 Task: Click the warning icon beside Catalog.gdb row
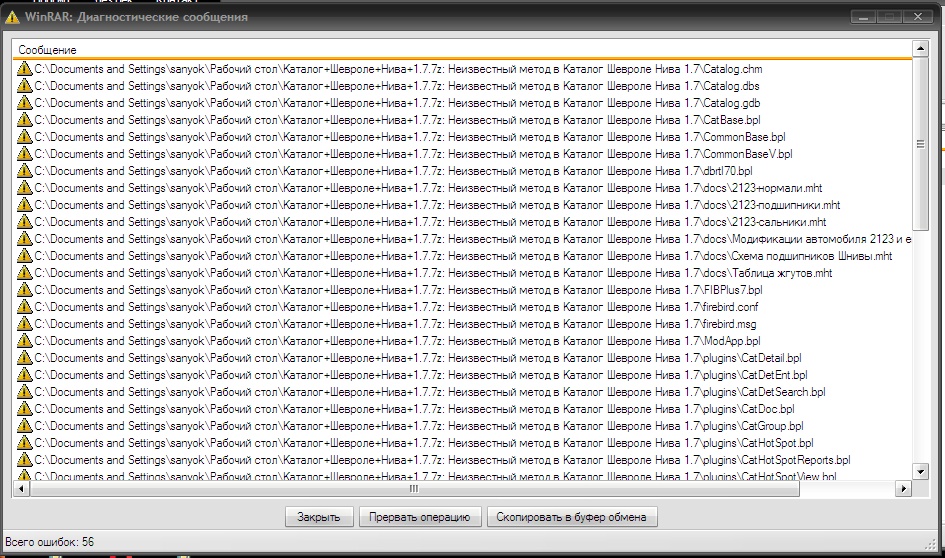tap(24, 102)
